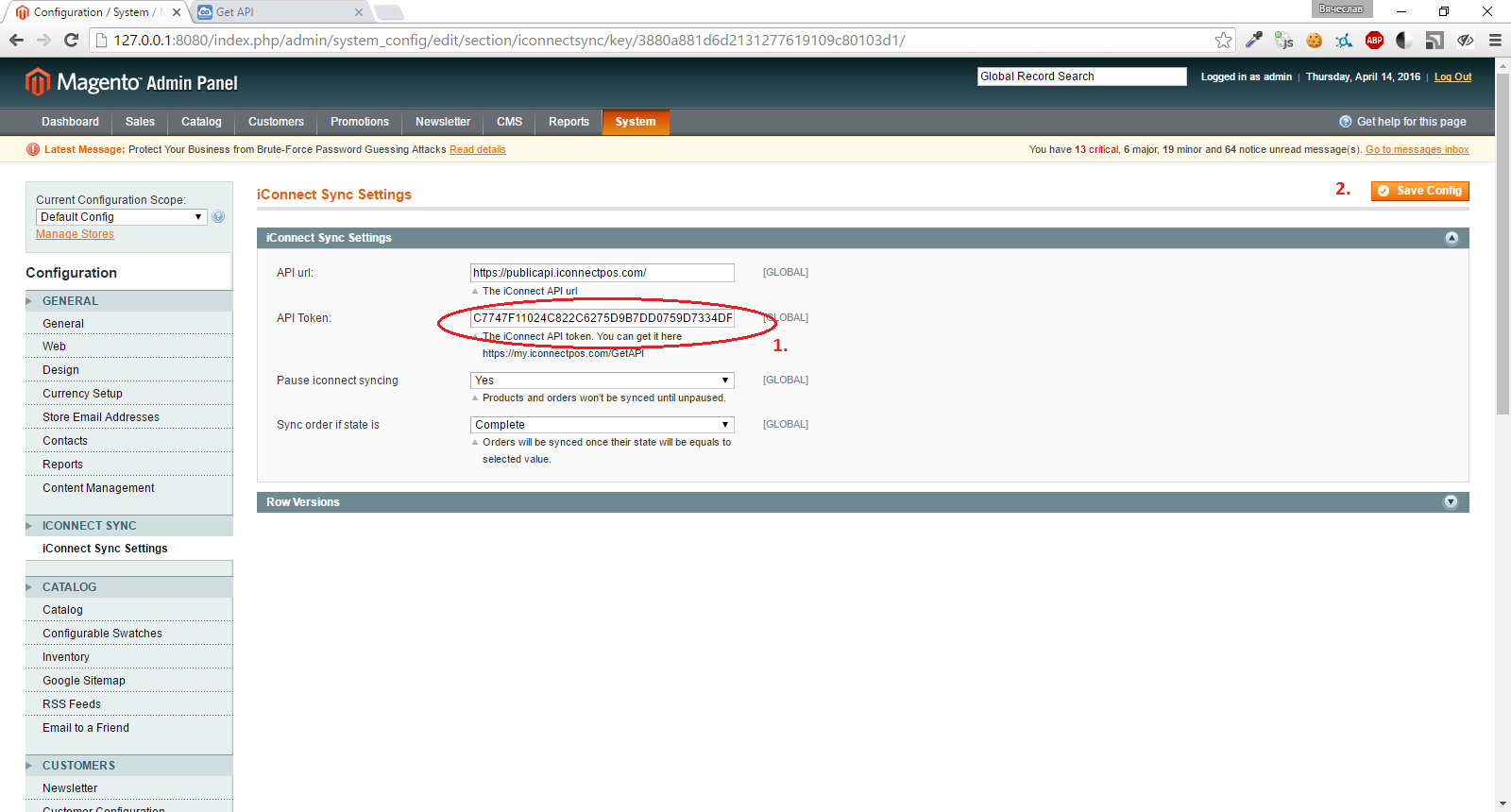Open the Promotions menu
Image resolution: width=1511 pixels, height=812 pixels.
(360, 121)
